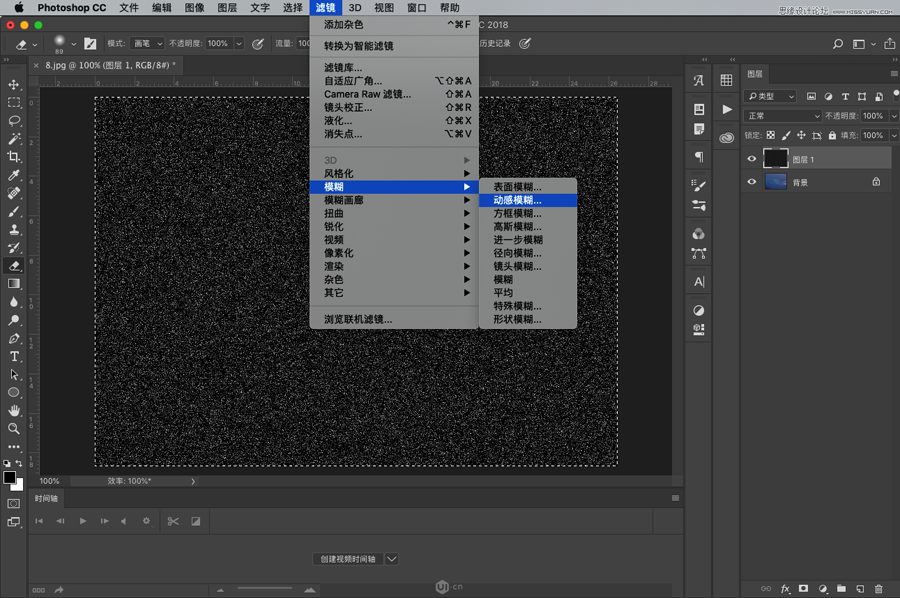Image resolution: width=900 pixels, height=598 pixels.
Task: Expand the 类型 layer filter dropdown
Action: (x=771, y=97)
